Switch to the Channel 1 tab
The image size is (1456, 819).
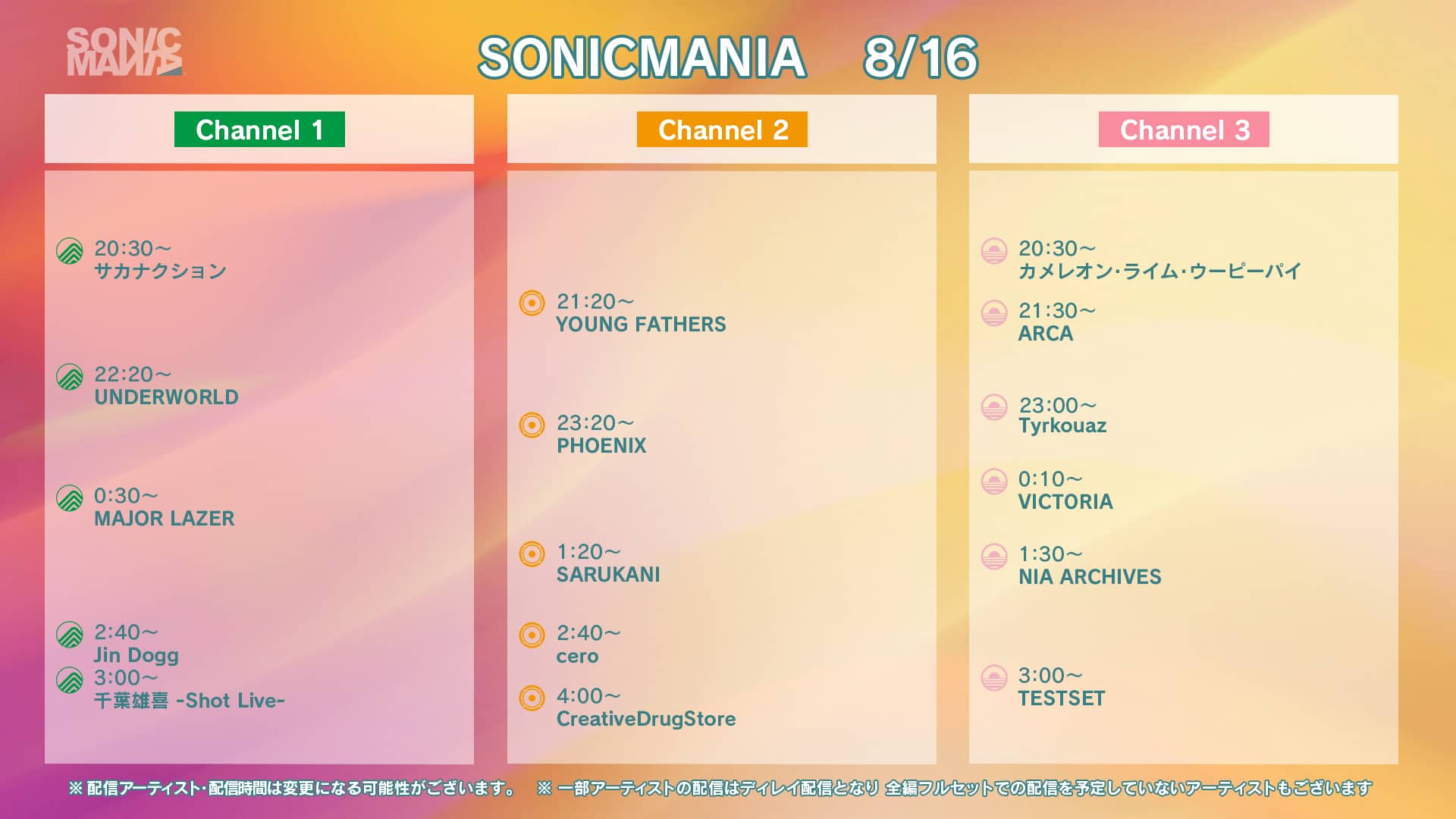[x=259, y=130]
